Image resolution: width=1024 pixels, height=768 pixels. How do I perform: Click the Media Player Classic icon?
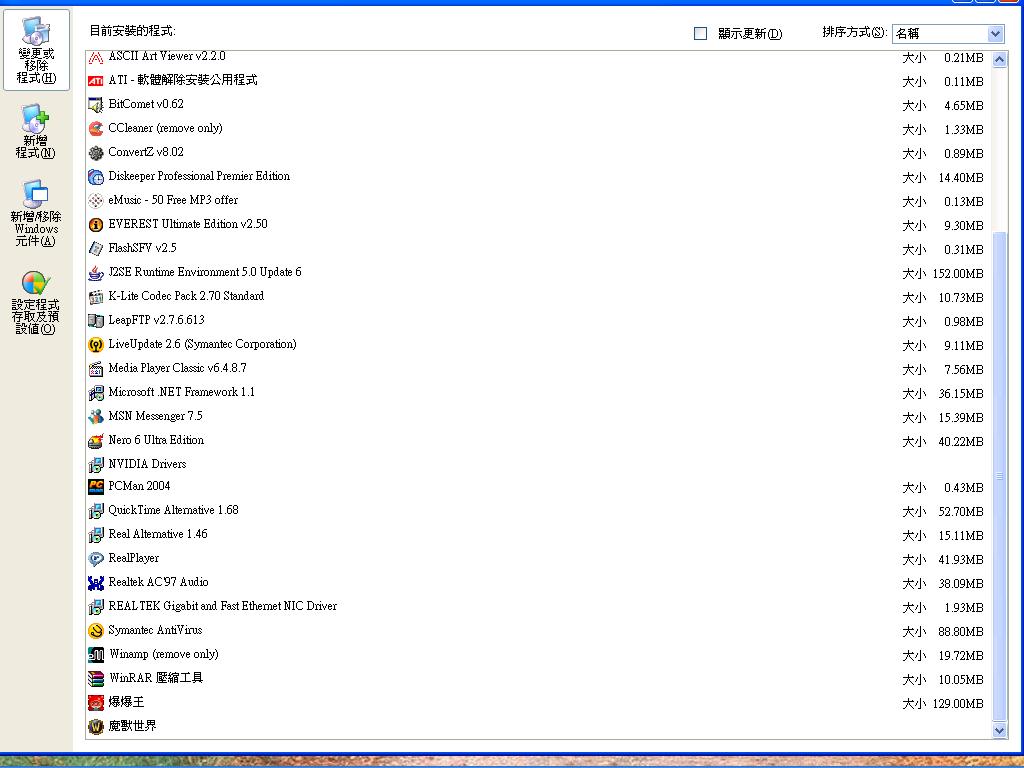pyautogui.click(x=95, y=369)
